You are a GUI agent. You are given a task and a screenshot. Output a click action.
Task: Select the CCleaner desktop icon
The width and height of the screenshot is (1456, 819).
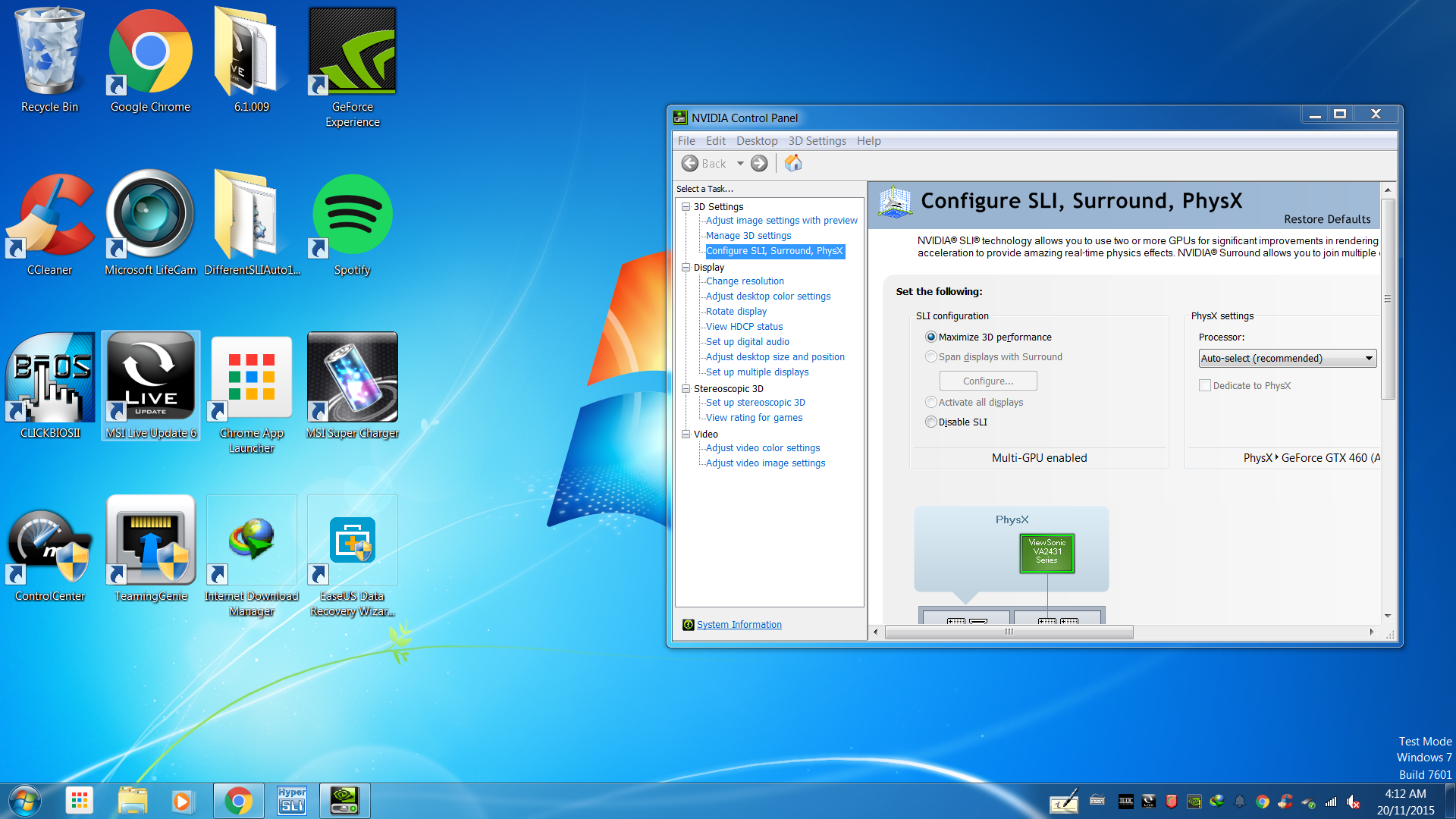coord(50,224)
